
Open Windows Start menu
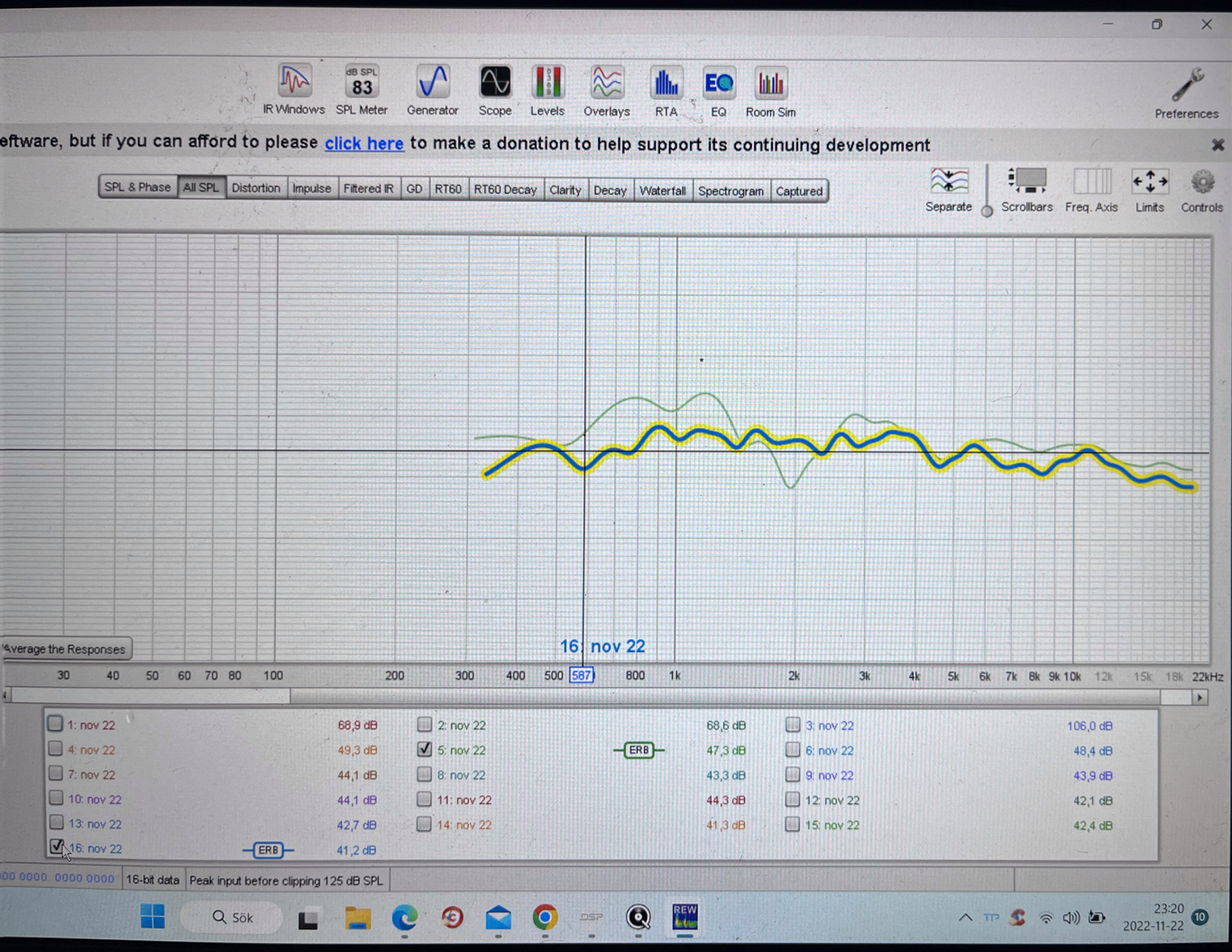tap(152, 917)
